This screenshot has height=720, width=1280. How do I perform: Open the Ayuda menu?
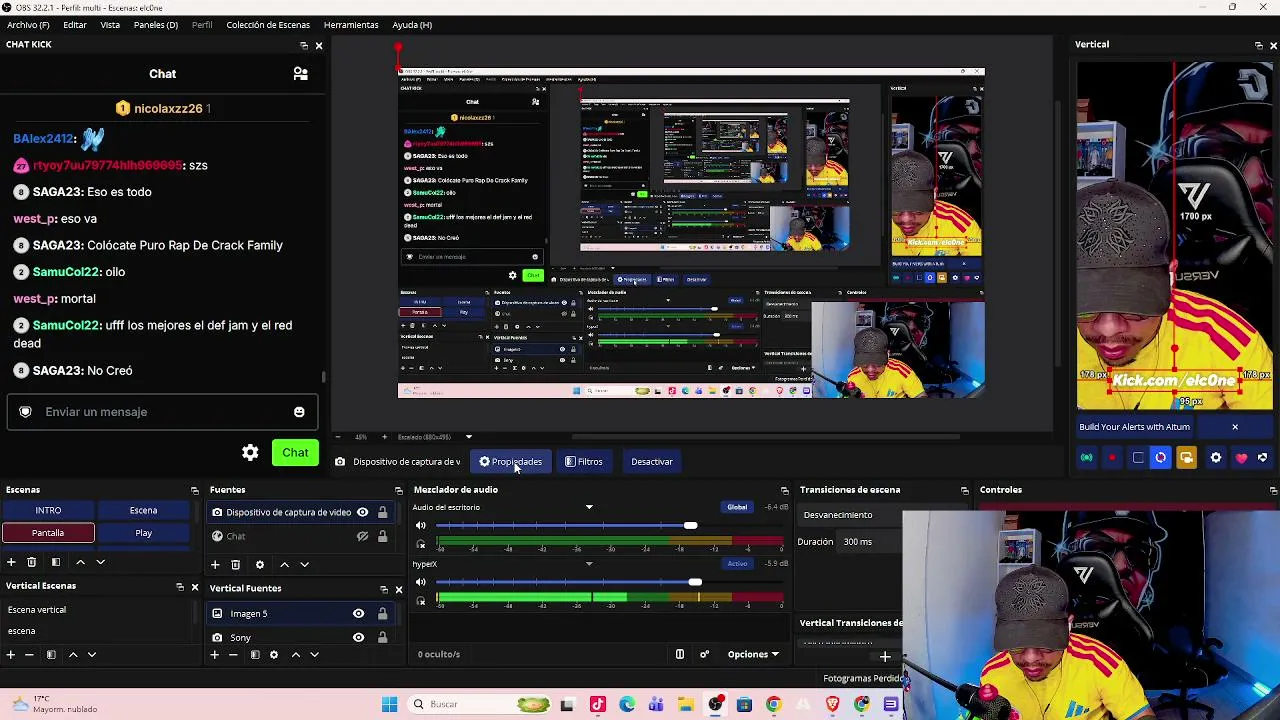click(412, 25)
